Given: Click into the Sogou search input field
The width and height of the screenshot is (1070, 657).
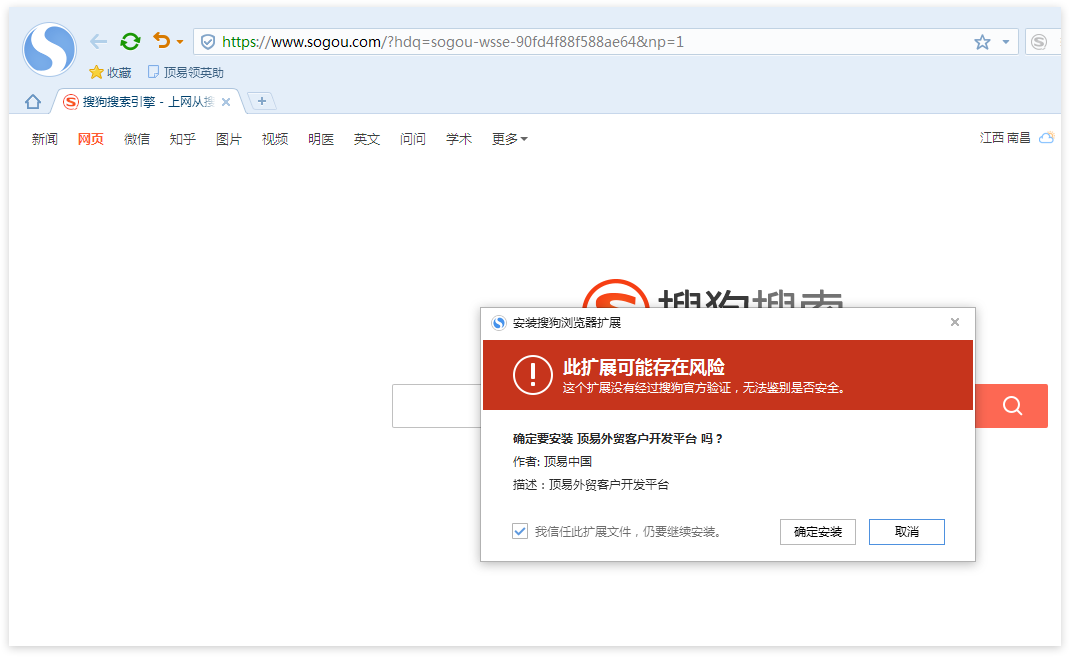Looking at the screenshot, I should click(437, 406).
